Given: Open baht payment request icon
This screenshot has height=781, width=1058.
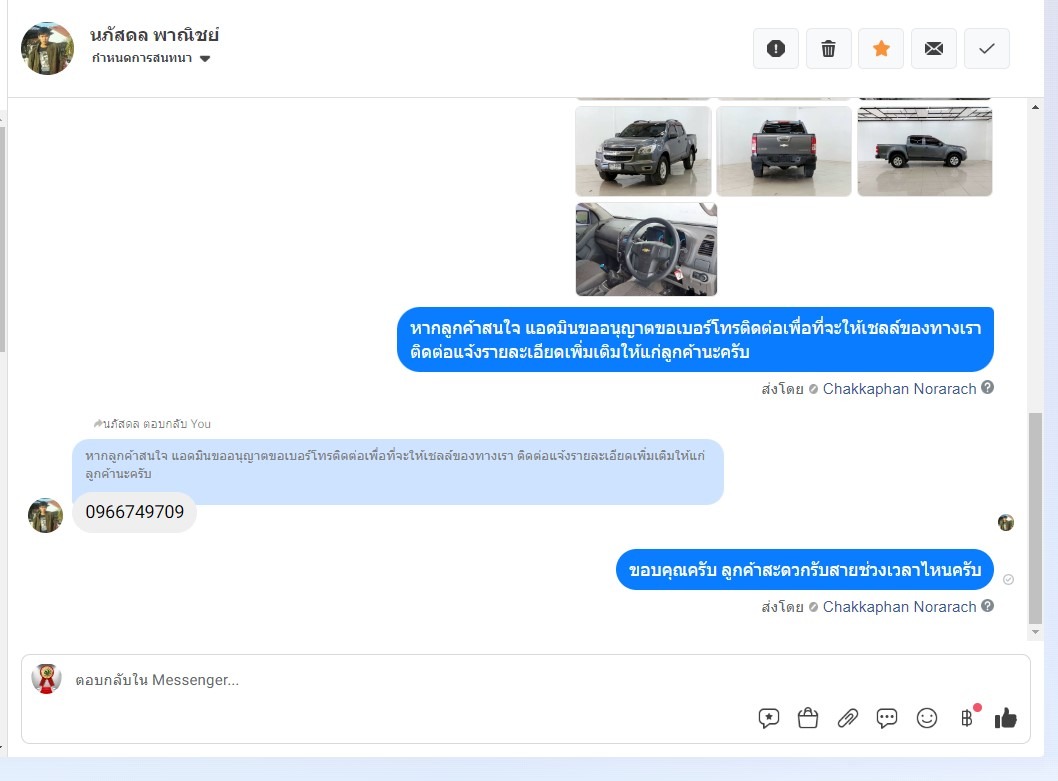Looking at the screenshot, I should coord(968,718).
